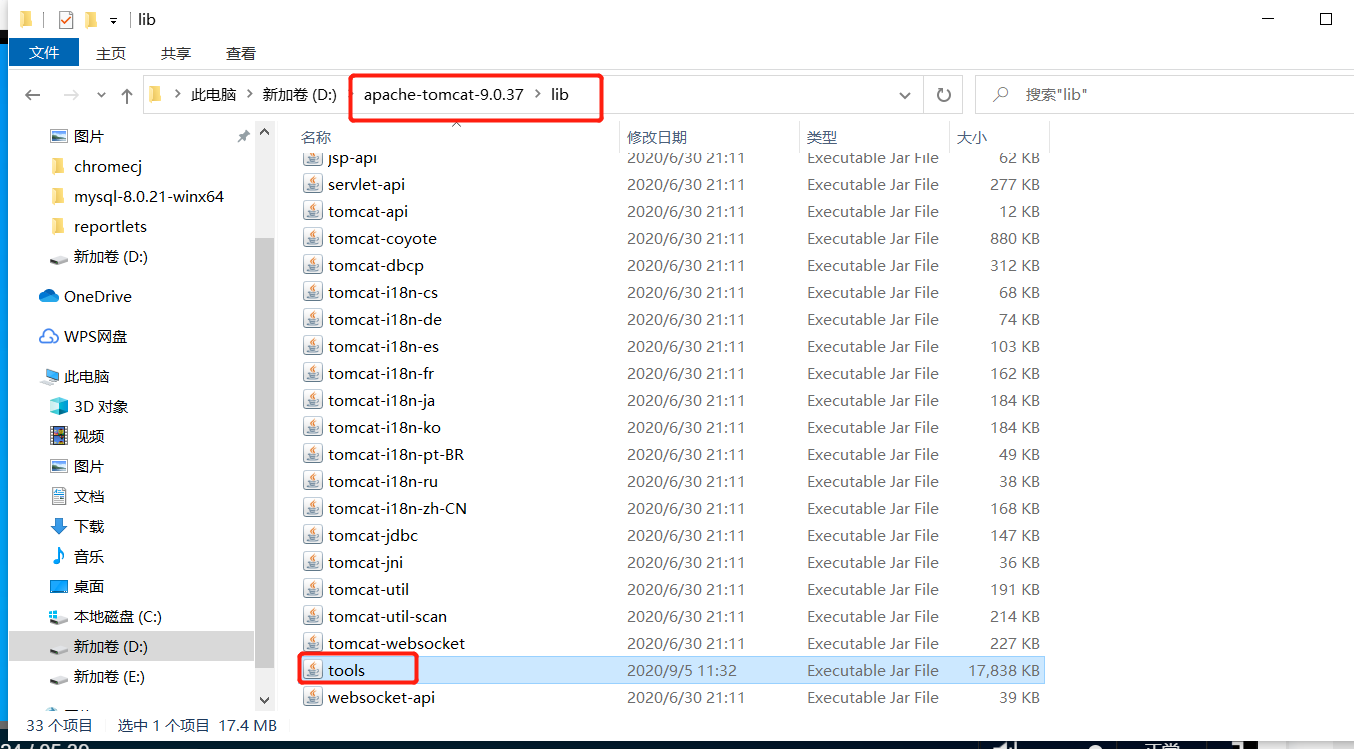This screenshot has height=749, width=1354.
Task: Click apache-tomcat-9.0.37 in the address path
Action: tap(443, 95)
